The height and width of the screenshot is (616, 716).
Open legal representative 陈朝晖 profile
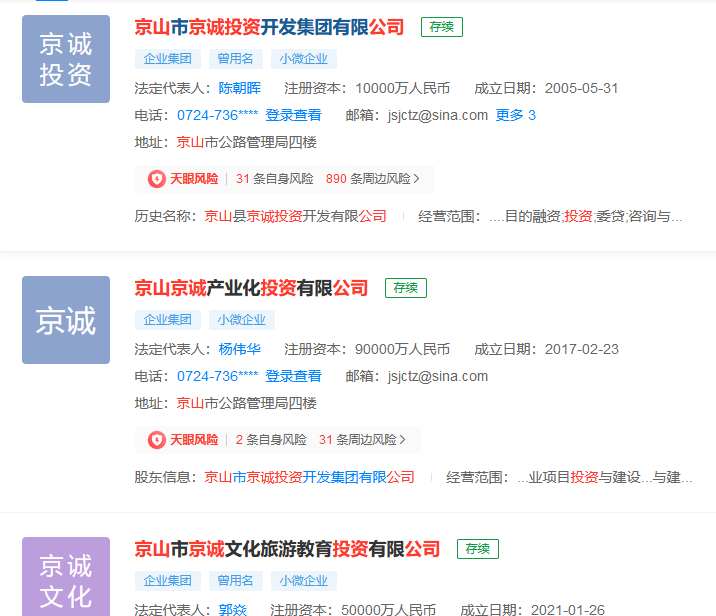[x=240, y=88]
